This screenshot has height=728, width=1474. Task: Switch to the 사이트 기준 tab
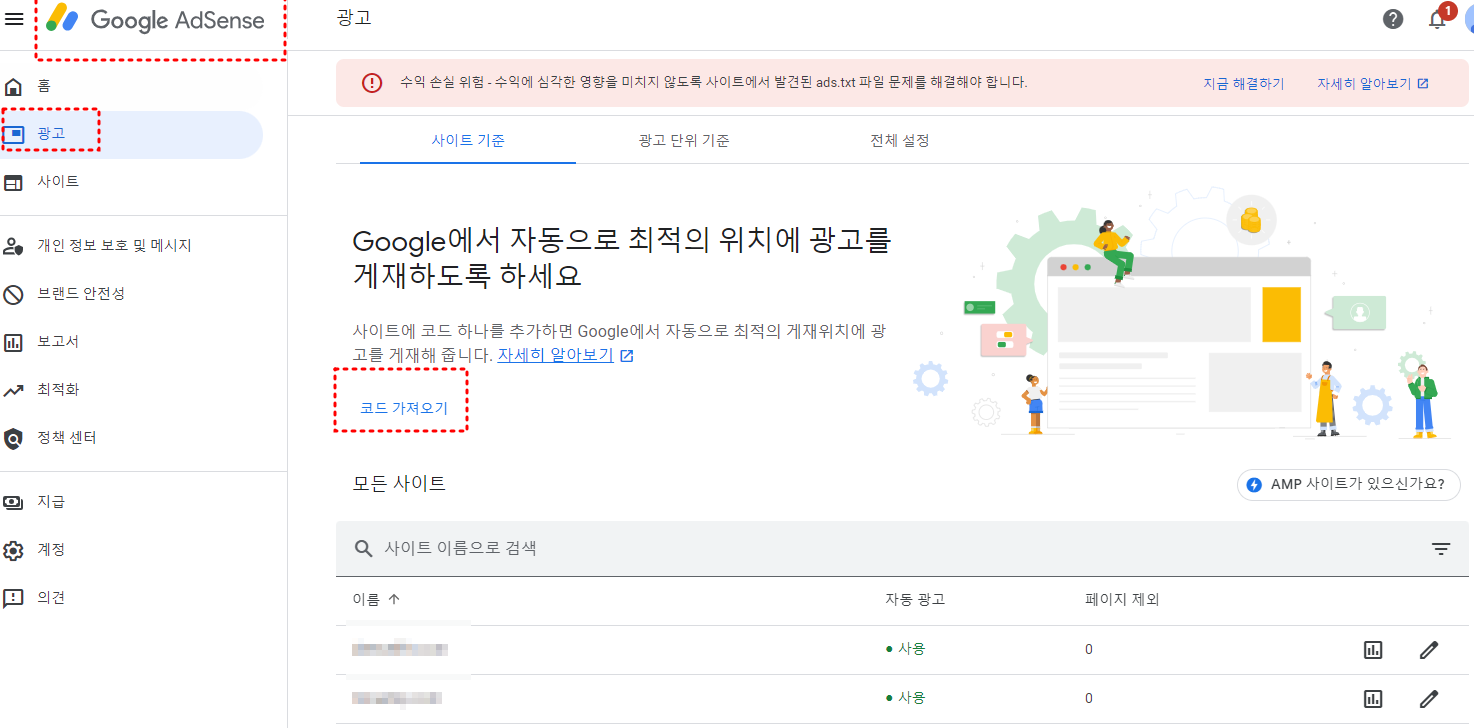pos(468,141)
